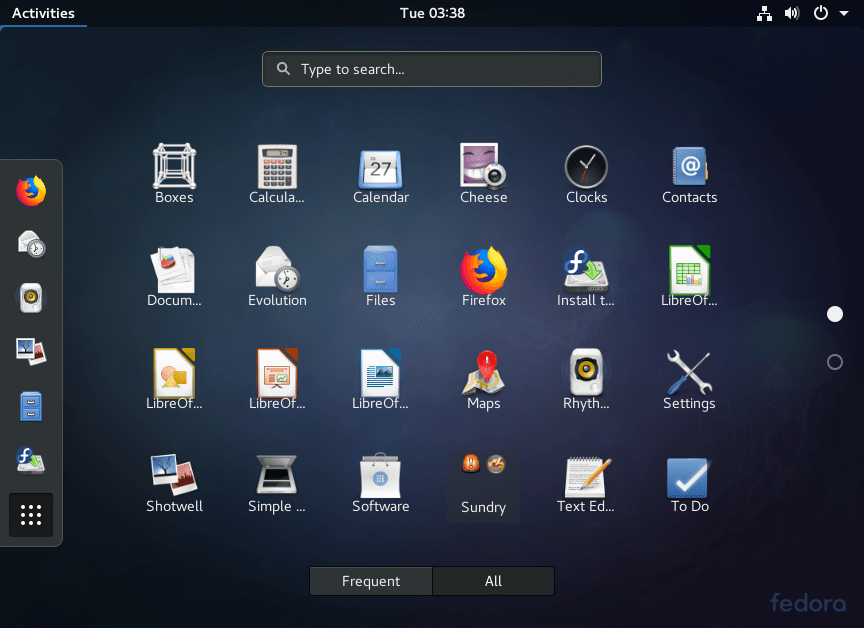Launch the Documents application

pyautogui.click(x=174, y=277)
